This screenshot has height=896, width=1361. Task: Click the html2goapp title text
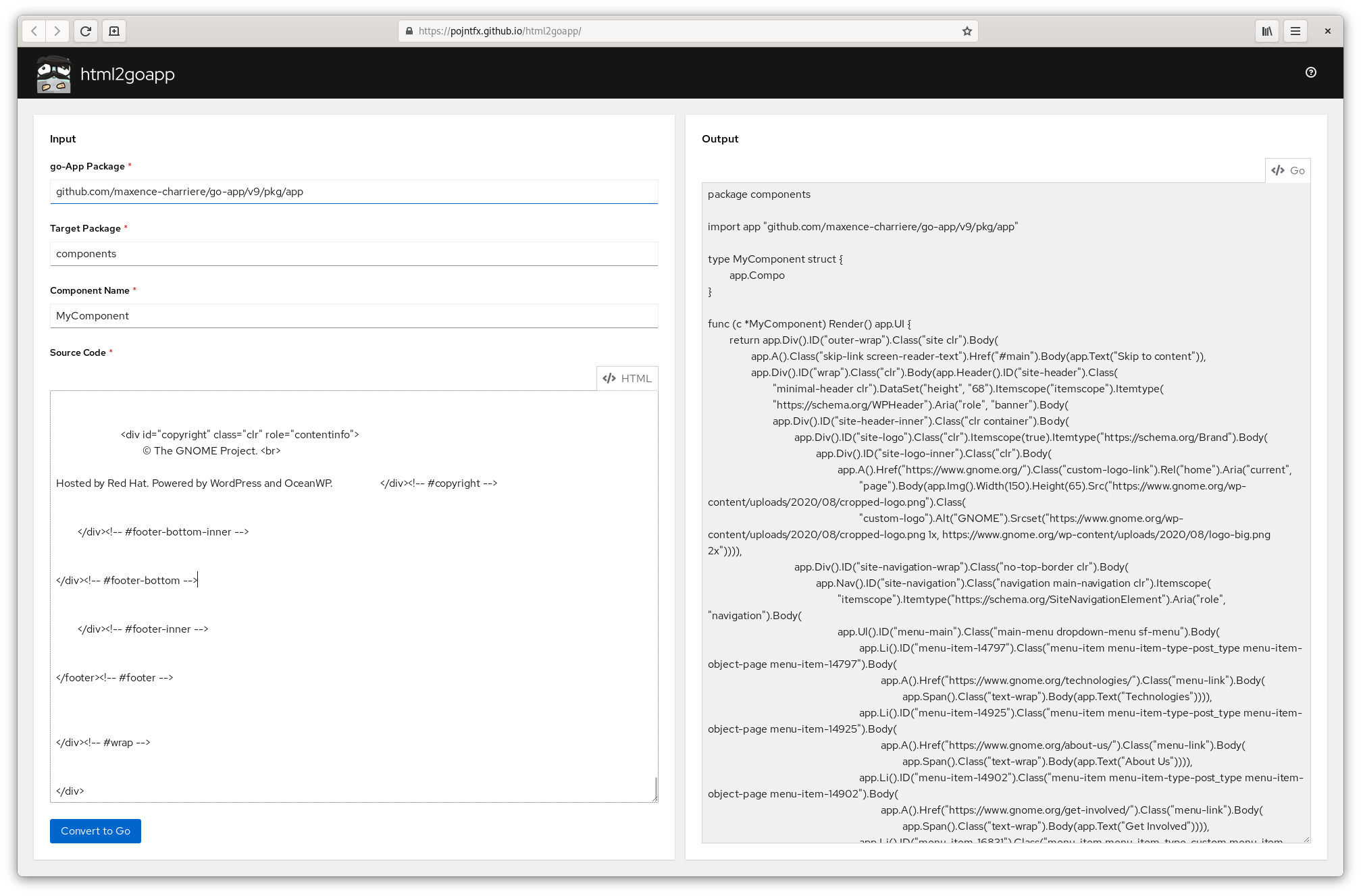[x=127, y=74]
